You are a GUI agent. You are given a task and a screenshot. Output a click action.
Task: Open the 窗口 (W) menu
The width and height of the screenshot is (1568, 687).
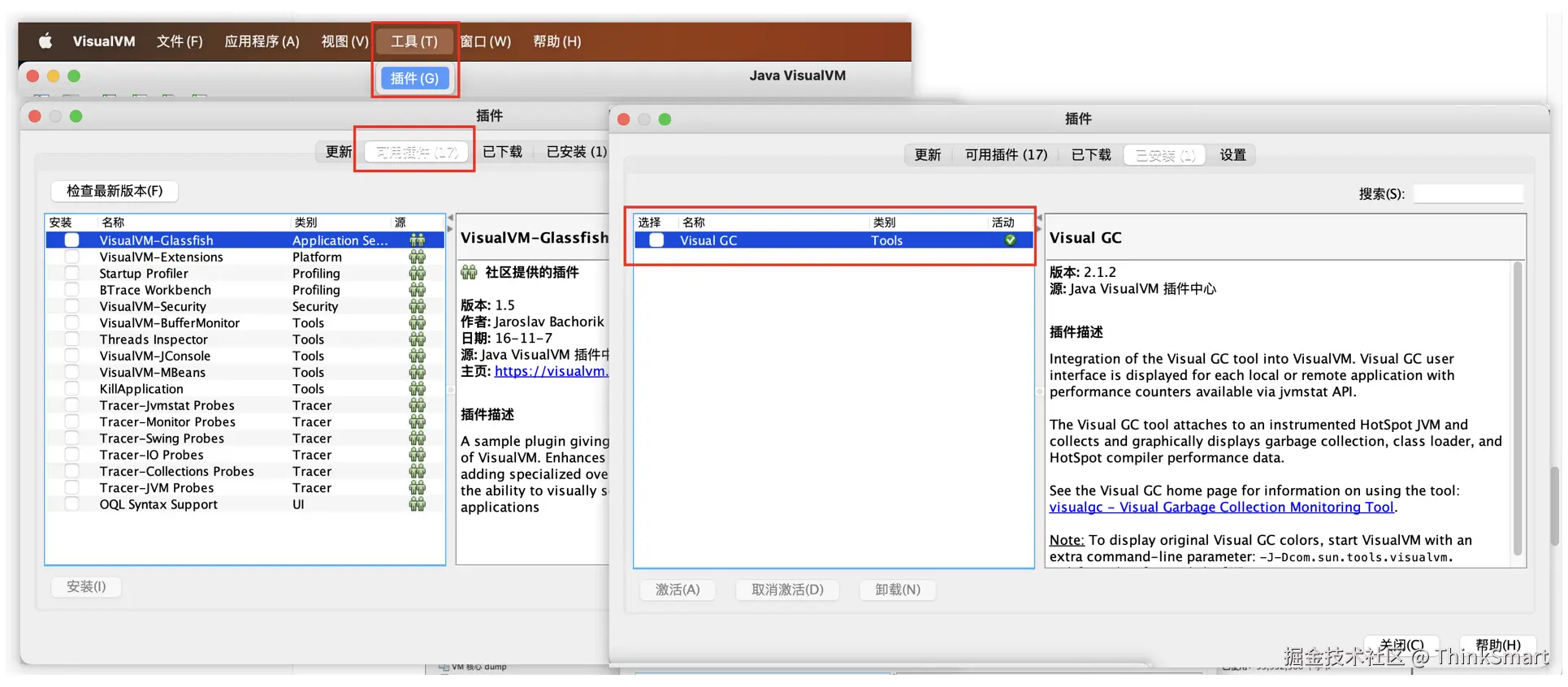click(x=486, y=41)
